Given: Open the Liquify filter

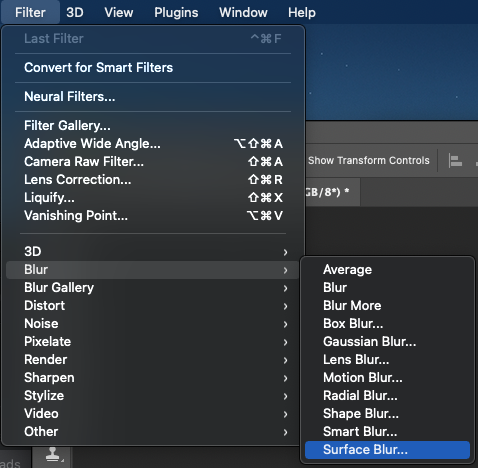Looking at the screenshot, I should 153,198.
